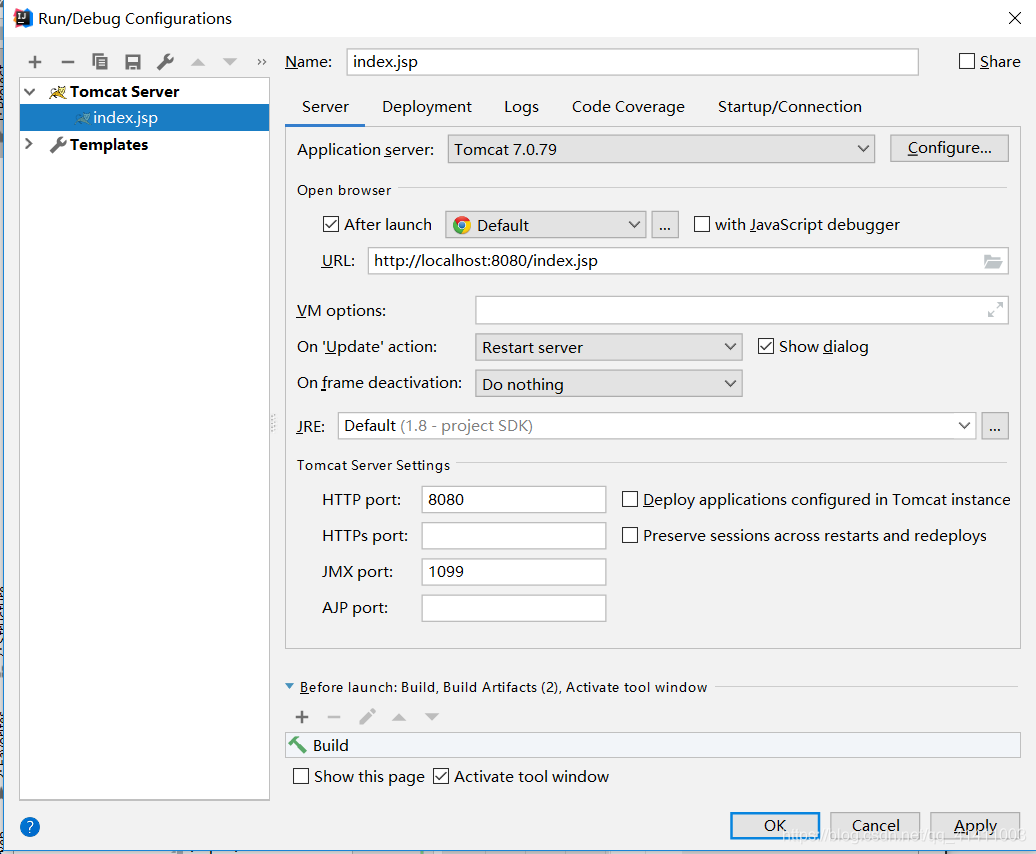Click browse button next to JRE
The height and width of the screenshot is (854, 1036).
click(995, 426)
